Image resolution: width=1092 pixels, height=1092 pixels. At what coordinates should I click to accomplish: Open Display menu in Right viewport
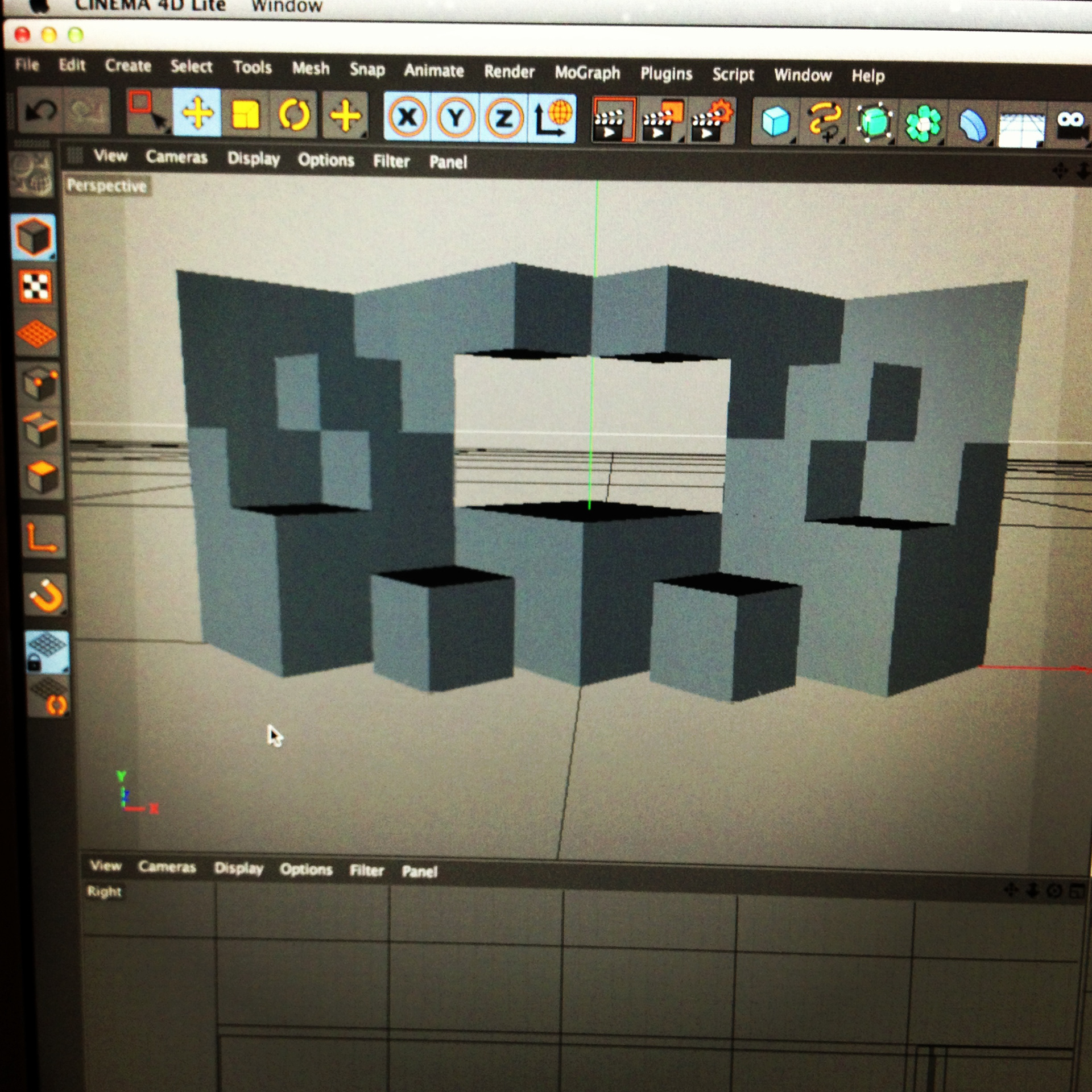(x=238, y=868)
